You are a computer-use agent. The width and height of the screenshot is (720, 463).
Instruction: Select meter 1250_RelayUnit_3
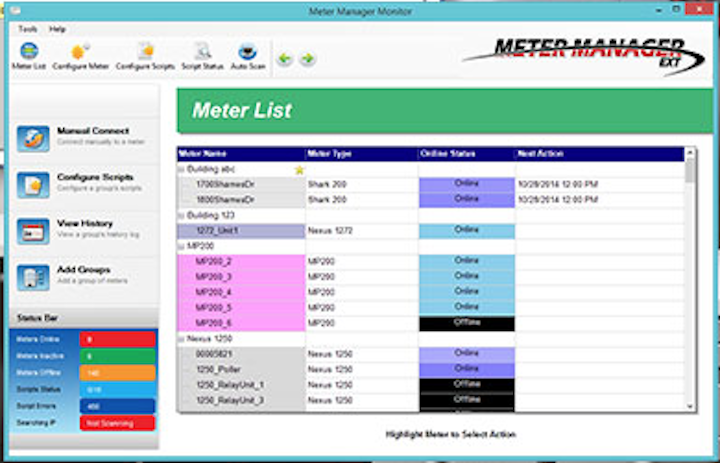[x=241, y=401]
